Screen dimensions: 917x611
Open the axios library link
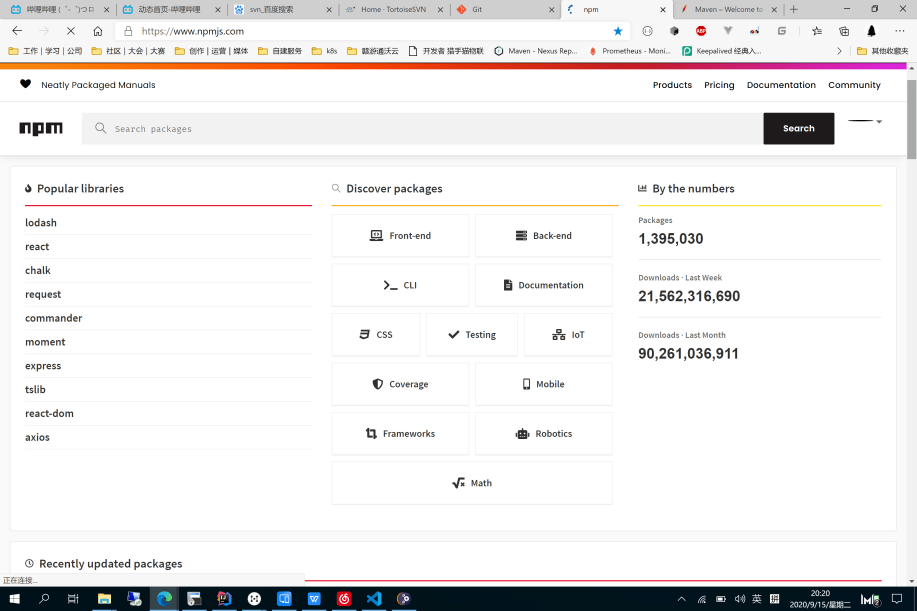pyautogui.click(x=37, y=437)
